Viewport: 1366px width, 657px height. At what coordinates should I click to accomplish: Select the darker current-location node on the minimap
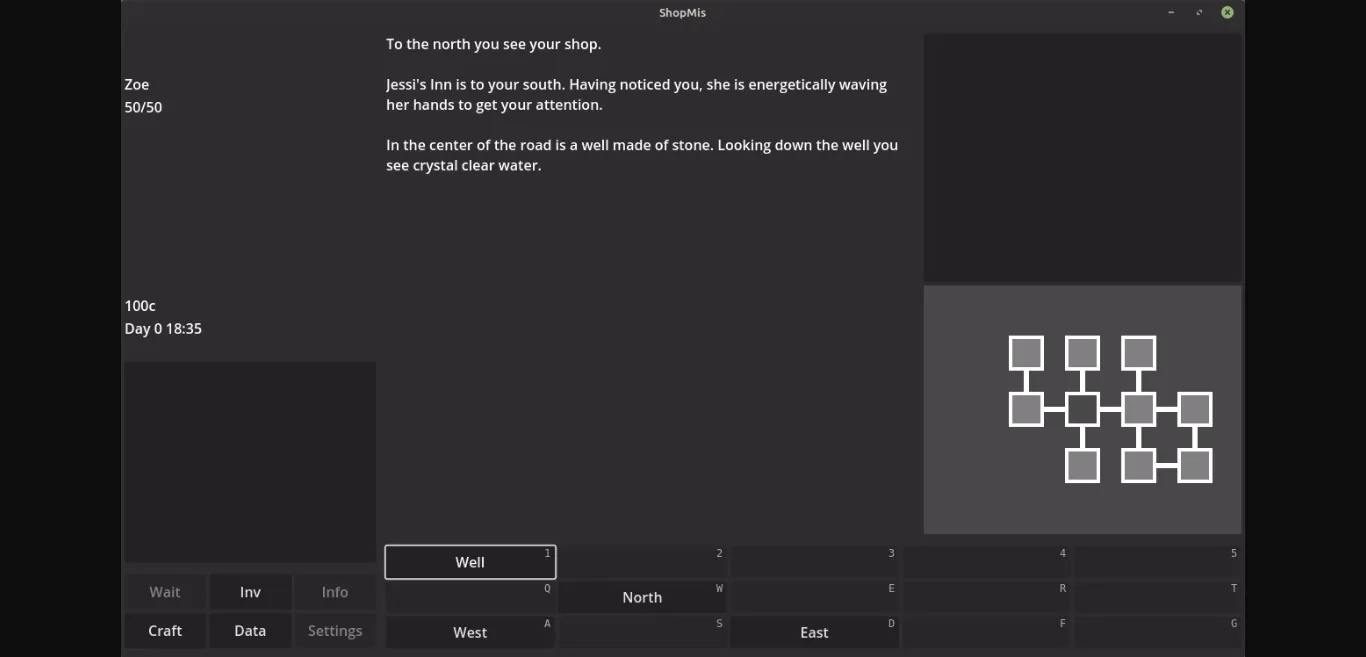coord(1083,408)
